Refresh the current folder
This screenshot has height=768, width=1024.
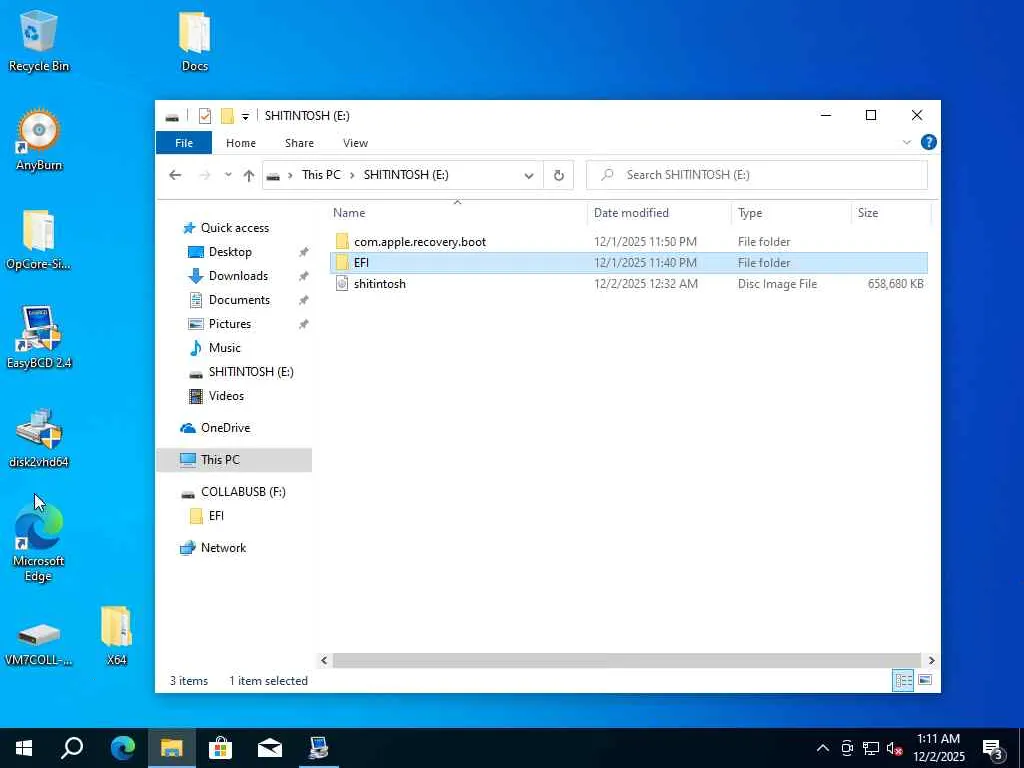(x=558, y=175)
